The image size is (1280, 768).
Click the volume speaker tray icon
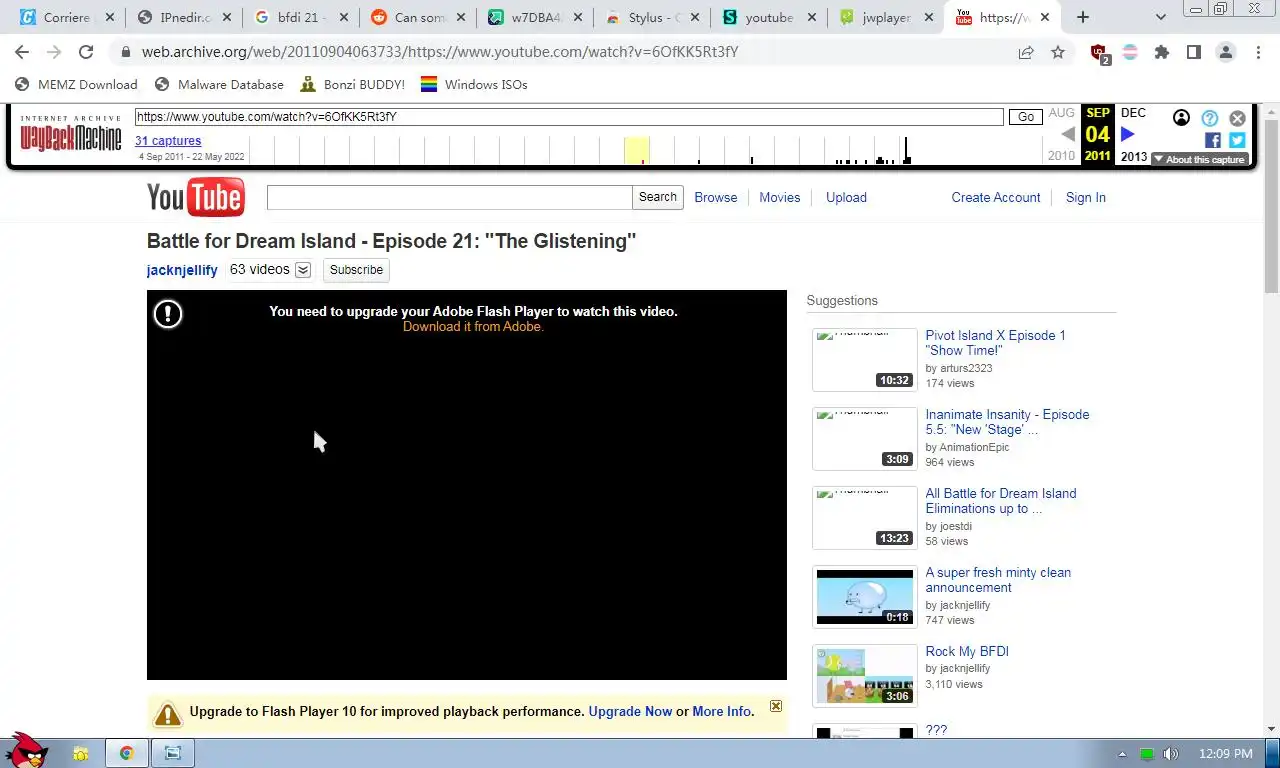pos(1171,754)
